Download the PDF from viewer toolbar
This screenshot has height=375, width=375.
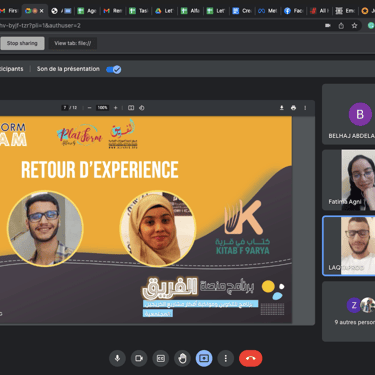282,108
